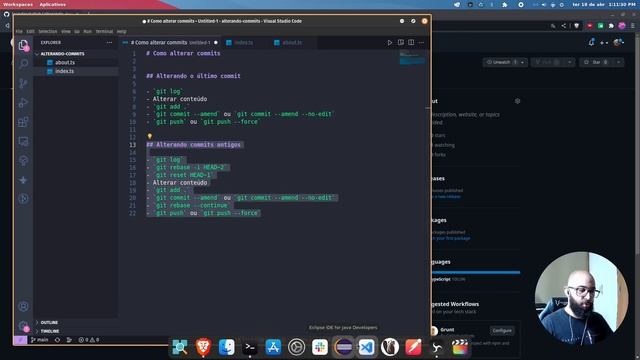Image resolution: width=640 pixels, height=360 pixels.
Task: Click GitHub notifications bell in browser window
Action: tap(591, 42)
